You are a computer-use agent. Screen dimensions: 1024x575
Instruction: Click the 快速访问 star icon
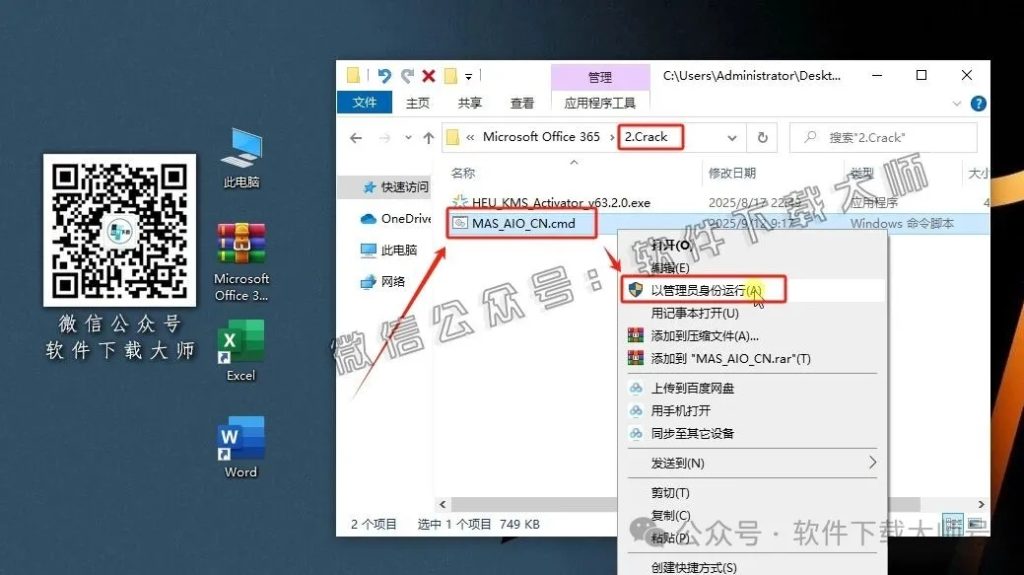[x=370, y=188]
